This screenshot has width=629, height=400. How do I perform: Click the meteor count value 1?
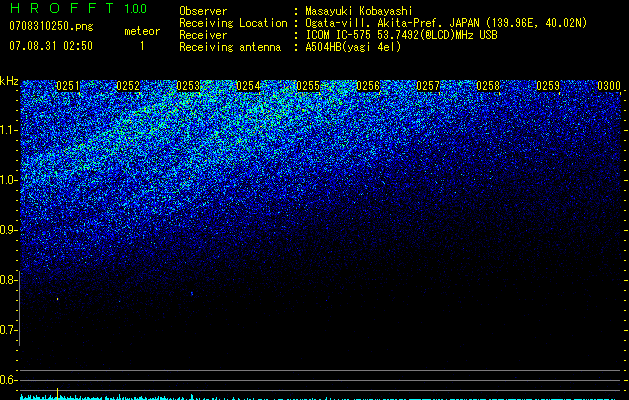(x=142, y=46)
